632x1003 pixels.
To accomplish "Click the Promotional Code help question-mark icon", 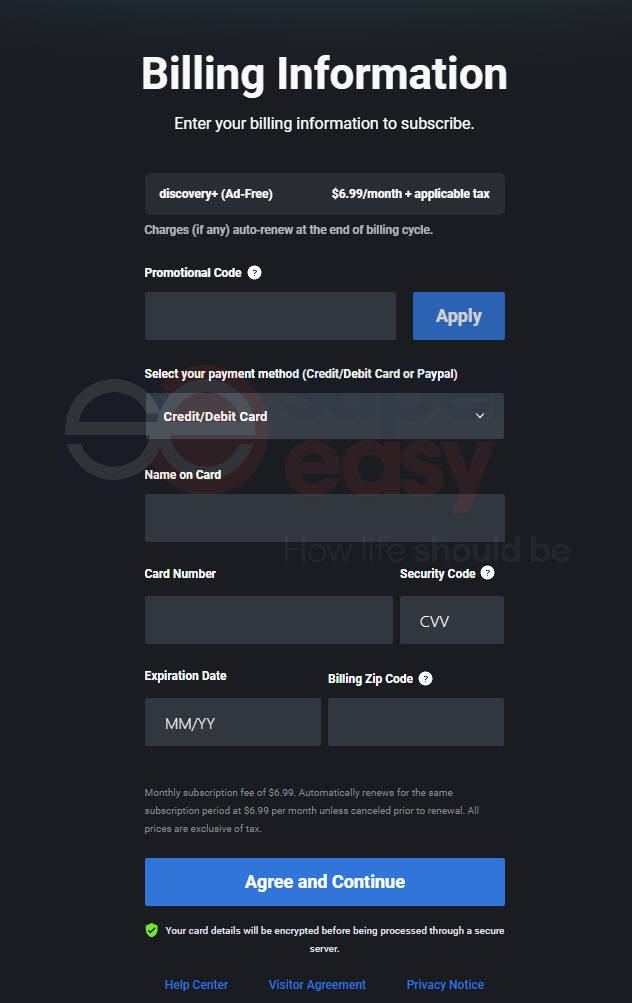I will [x=254, y=272].
